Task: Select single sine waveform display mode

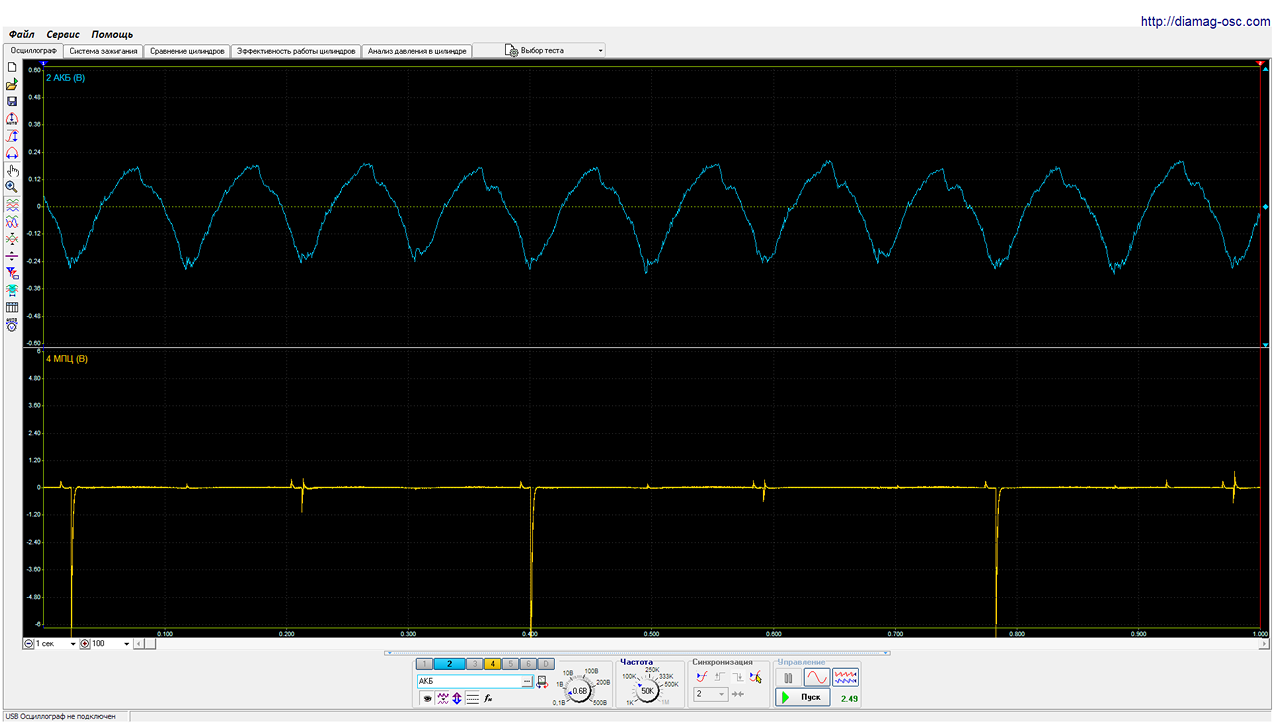Action: [817, 677]
